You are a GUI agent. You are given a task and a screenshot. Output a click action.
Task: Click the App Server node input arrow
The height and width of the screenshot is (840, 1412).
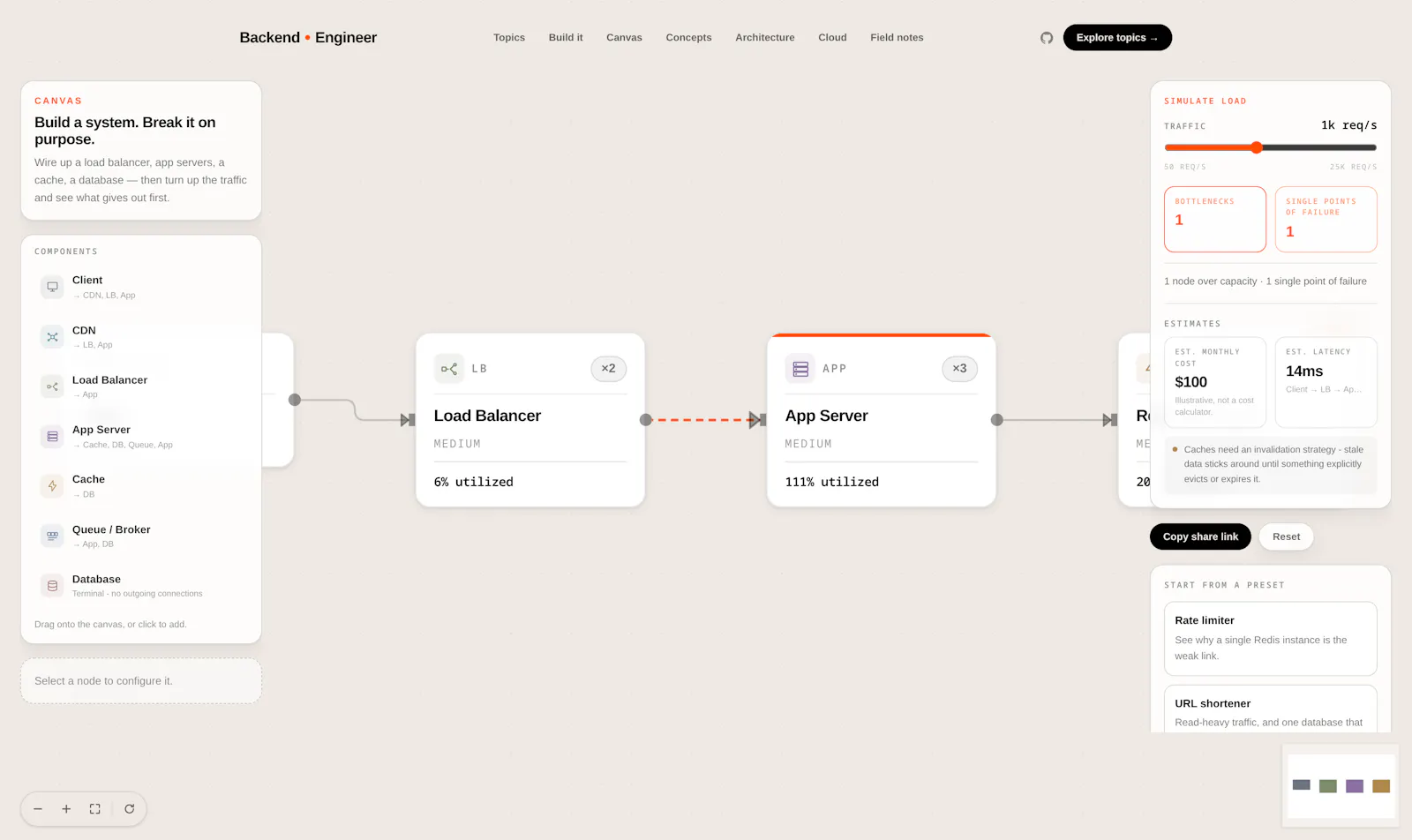pyautogui.click(x=757, y=420)
